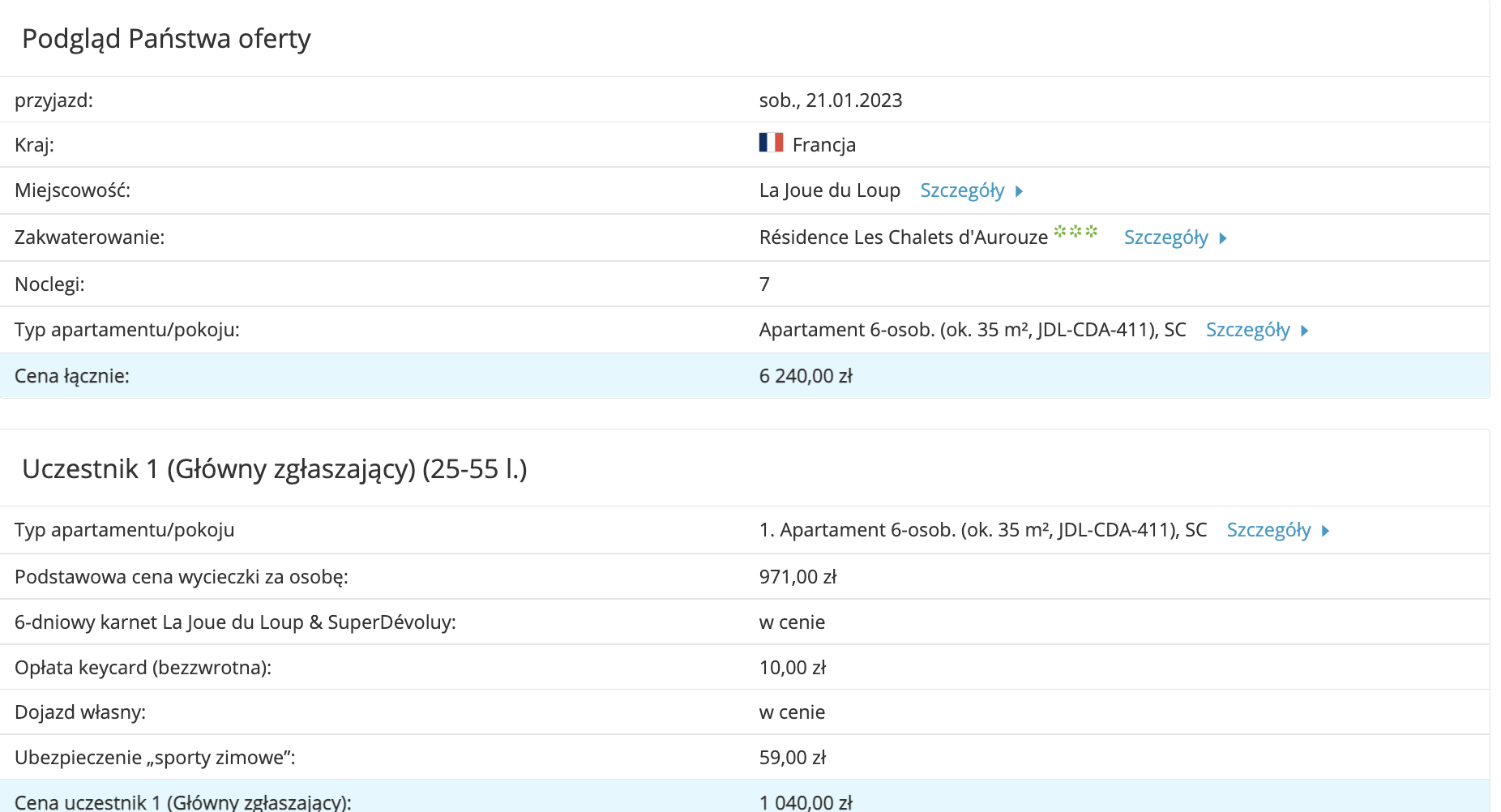
Task: Click the heading Podgląd Państwa oferty
Action: 166,39
